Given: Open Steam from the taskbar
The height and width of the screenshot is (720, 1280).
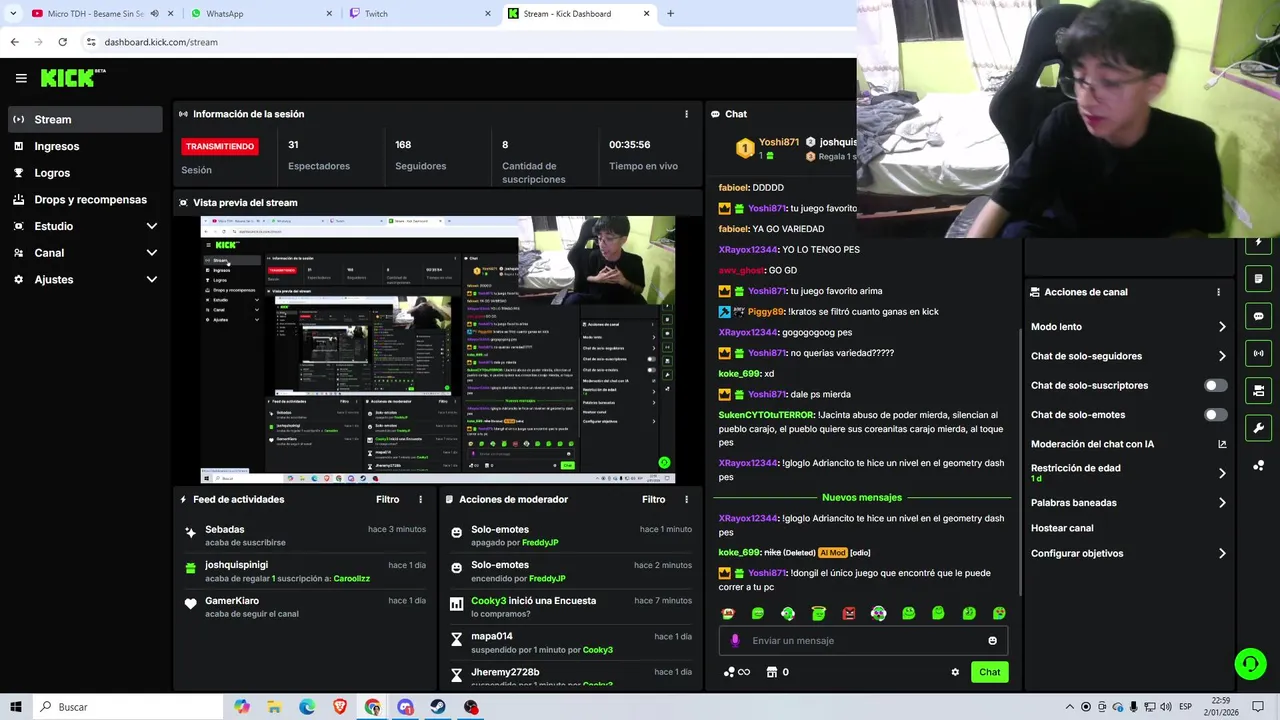Looking at the screenshot, I should pyautogui.click(x=438, y=707).
